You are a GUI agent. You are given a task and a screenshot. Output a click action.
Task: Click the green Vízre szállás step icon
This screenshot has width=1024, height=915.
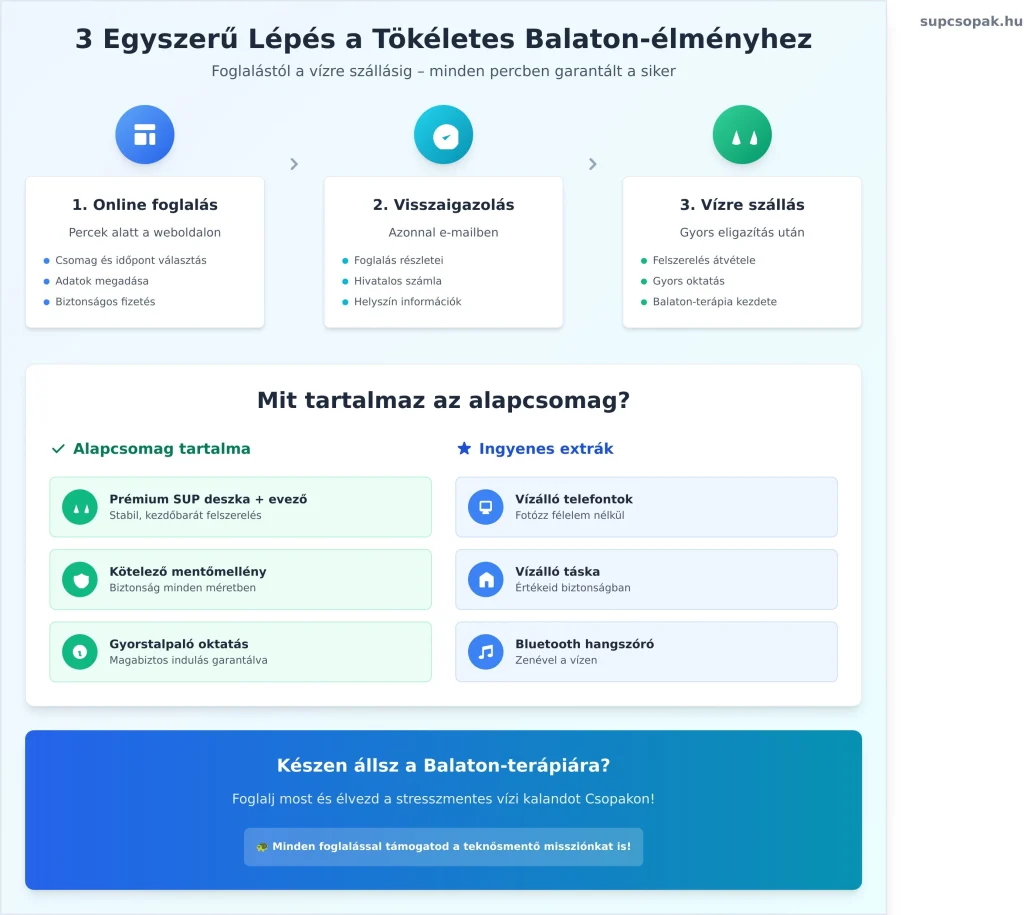click(x=742, y=135)
